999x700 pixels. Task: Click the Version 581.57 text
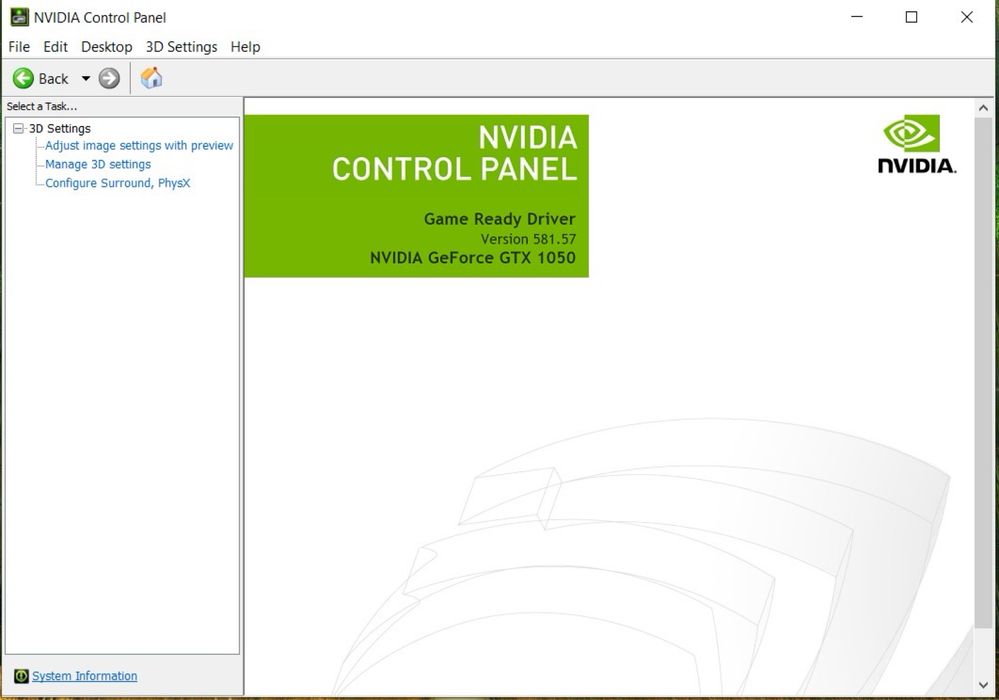coord(528,239)
